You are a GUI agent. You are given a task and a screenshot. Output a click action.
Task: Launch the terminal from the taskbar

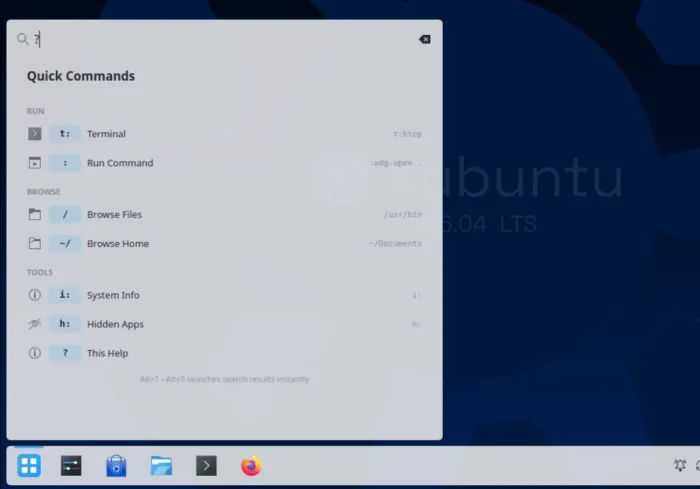click(206, 466)
